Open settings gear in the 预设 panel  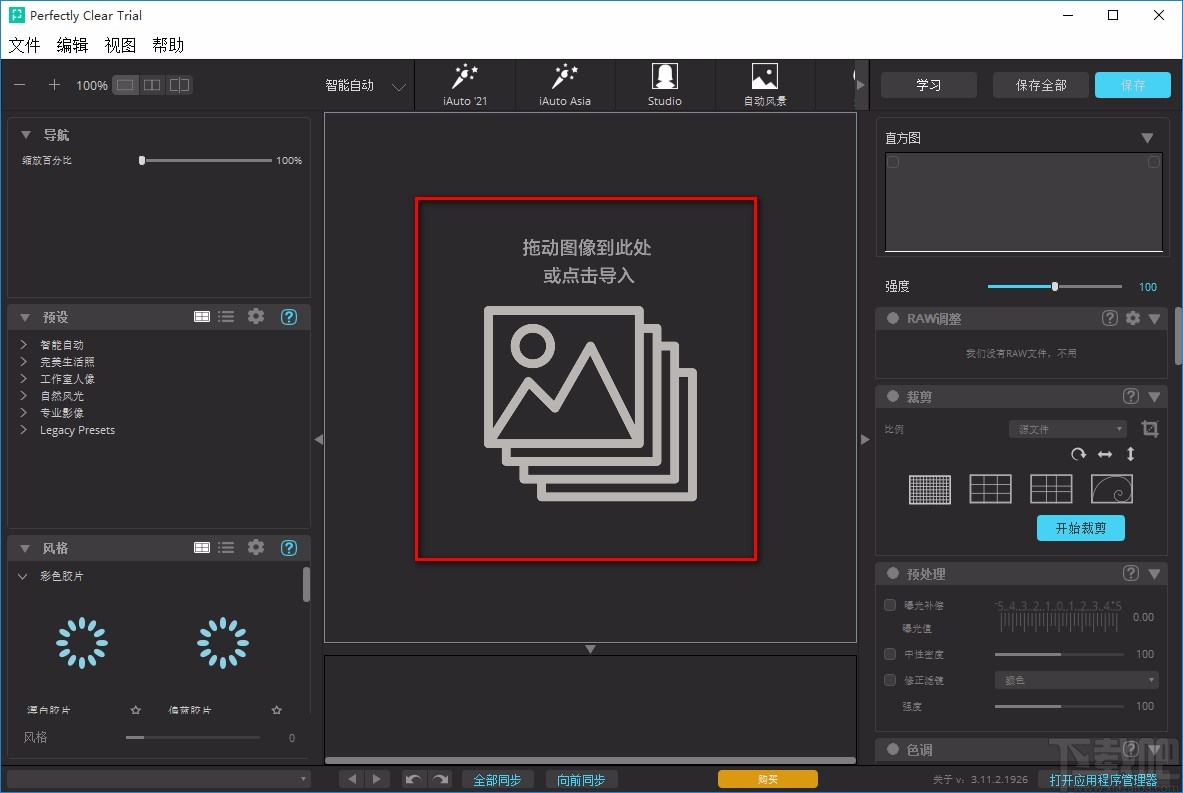256,317
